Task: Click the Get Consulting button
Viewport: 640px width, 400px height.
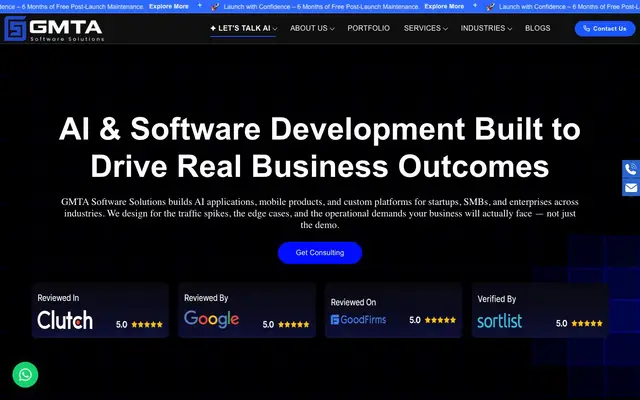Action: pos(320,253)
